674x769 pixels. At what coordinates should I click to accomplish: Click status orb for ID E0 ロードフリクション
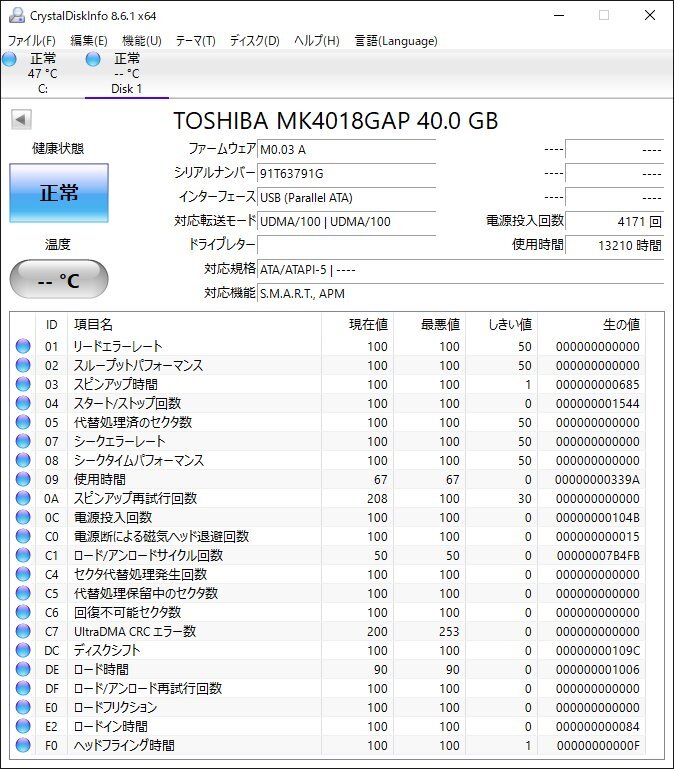pos(23,707)
